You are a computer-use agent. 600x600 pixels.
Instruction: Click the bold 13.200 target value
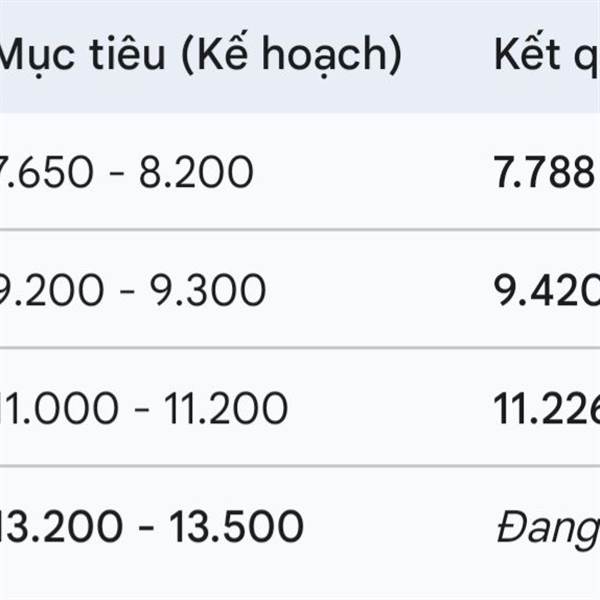pyautogui.click(x=62, y=526)
